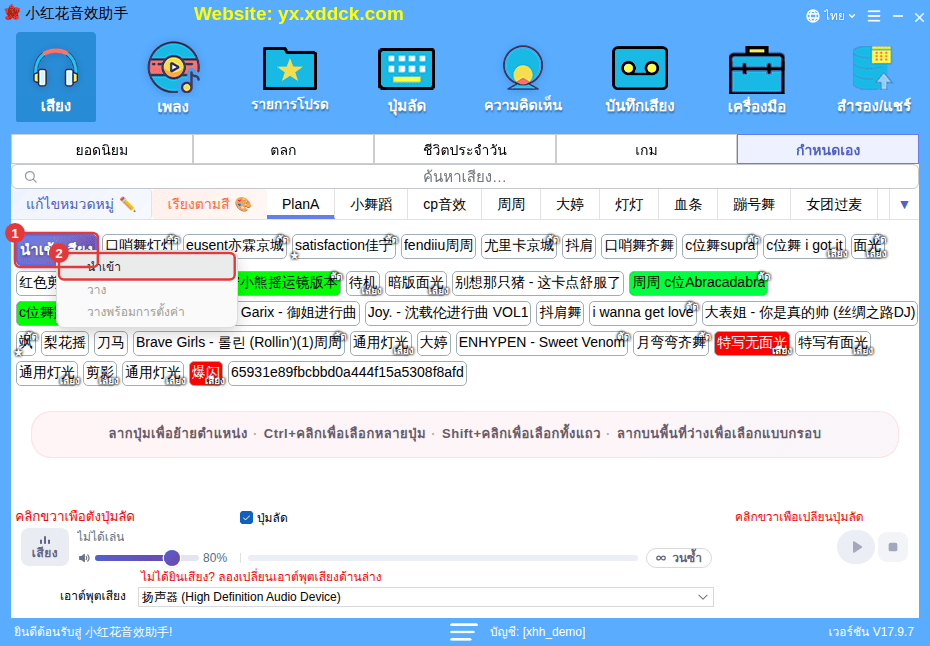Viewport: 930px width, 646px height.
Task: Play the 小熊摇运镜版本 green sound
Action: [289, 283]
